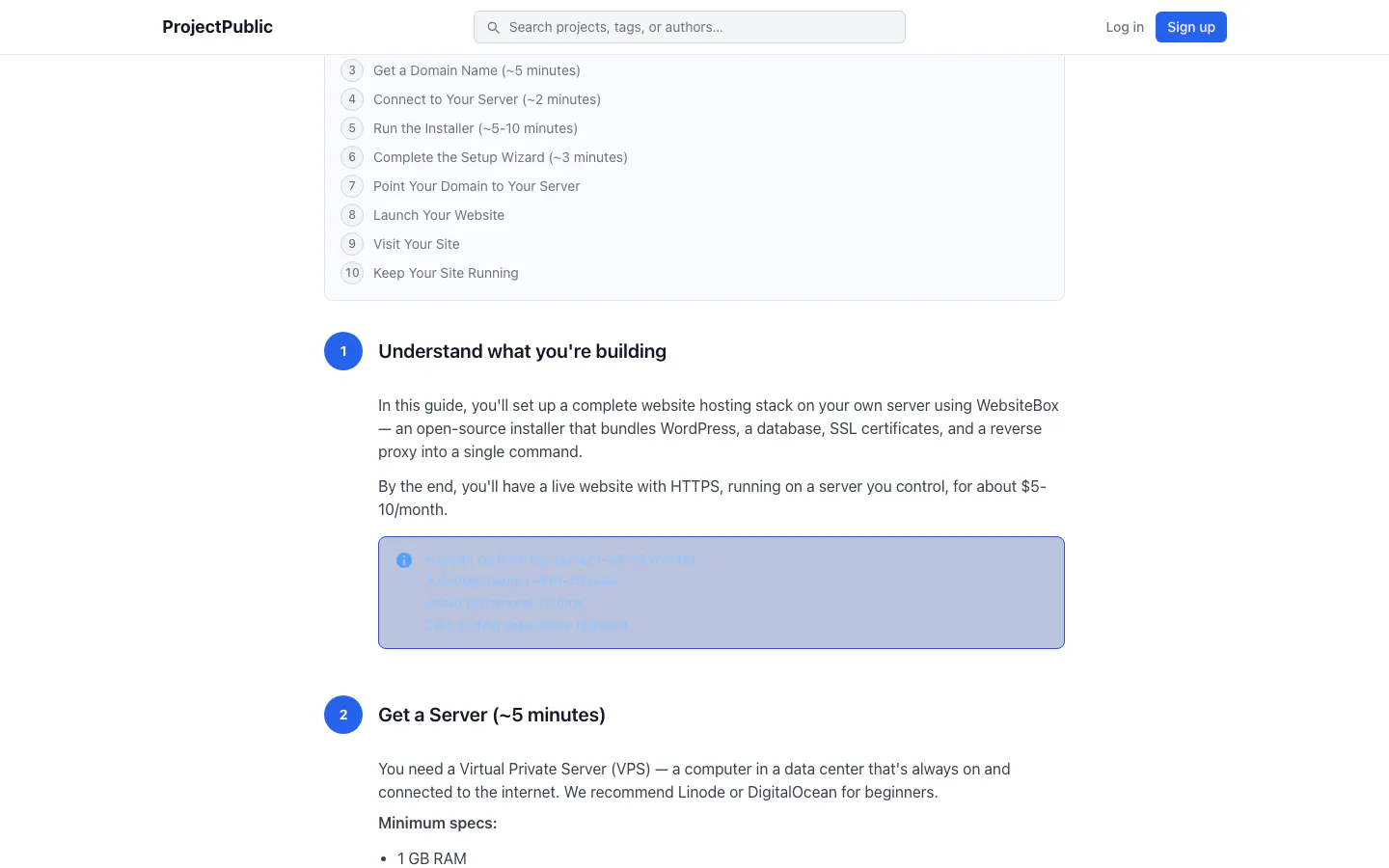Click the Sign up button
The height and width of the screenshot is (868, 1389).
[x=1191, y=27]
